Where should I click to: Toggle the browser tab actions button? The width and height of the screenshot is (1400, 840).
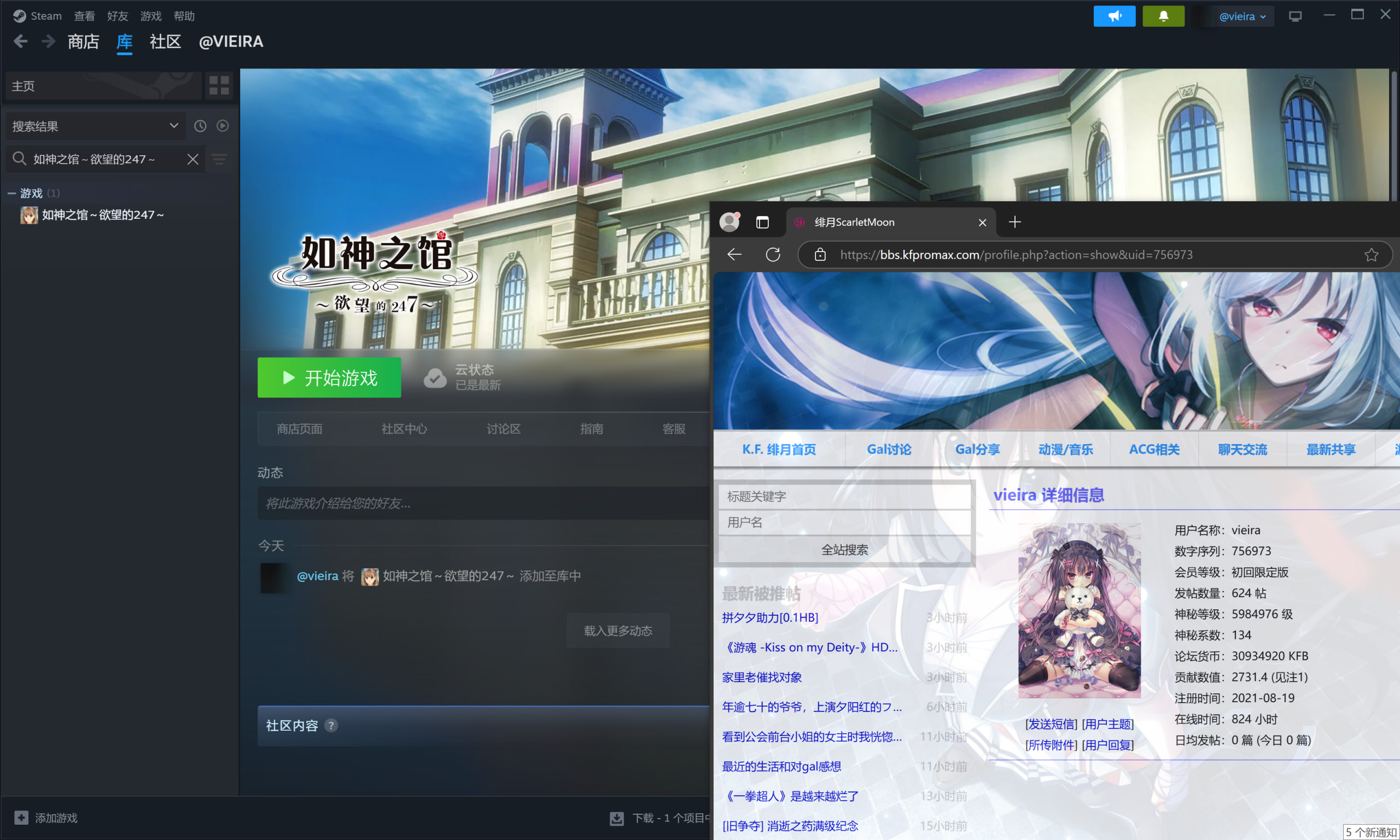pyautogui.click(x=762, y=223)
